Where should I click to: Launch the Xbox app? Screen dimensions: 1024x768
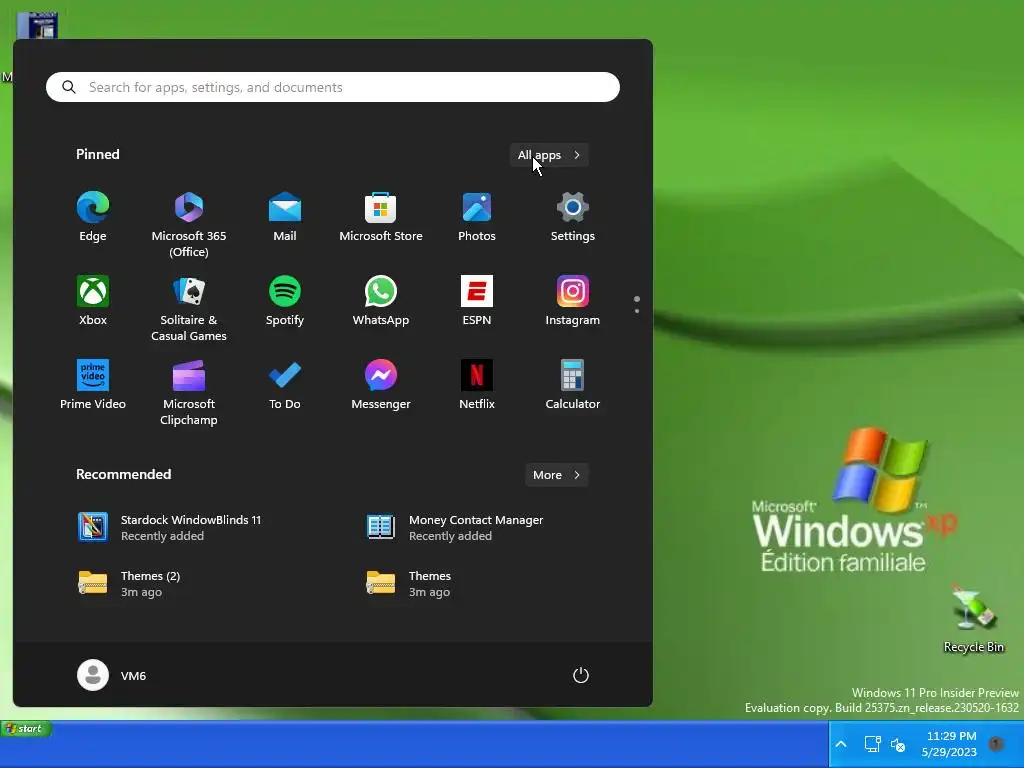click(x=93, y=301)
